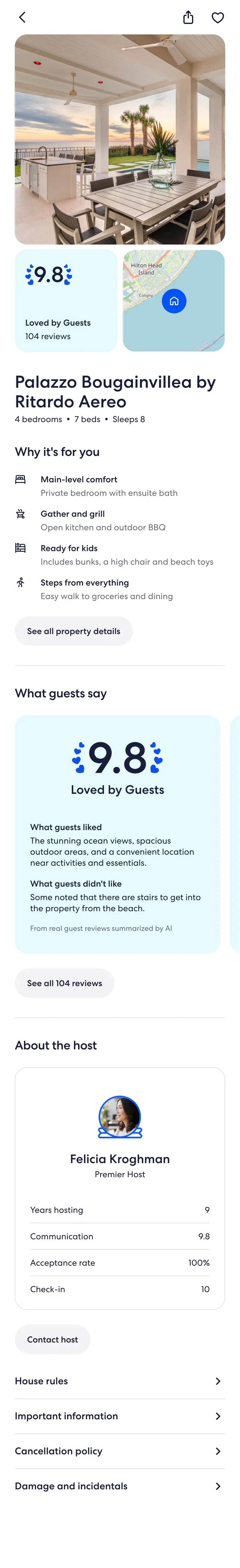Tap the back arrow icon
Viewport: 240px width, 1568px height.
pyautogui.click(x=22, y=17)
